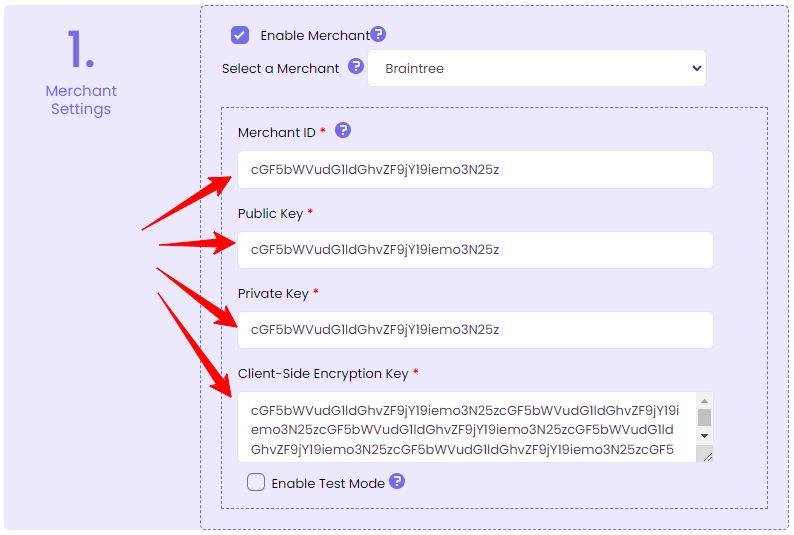Click scrollbar thumb in encryption key textarea
The height and width of the screenshot is (535, 794).
tap(704, 418)
